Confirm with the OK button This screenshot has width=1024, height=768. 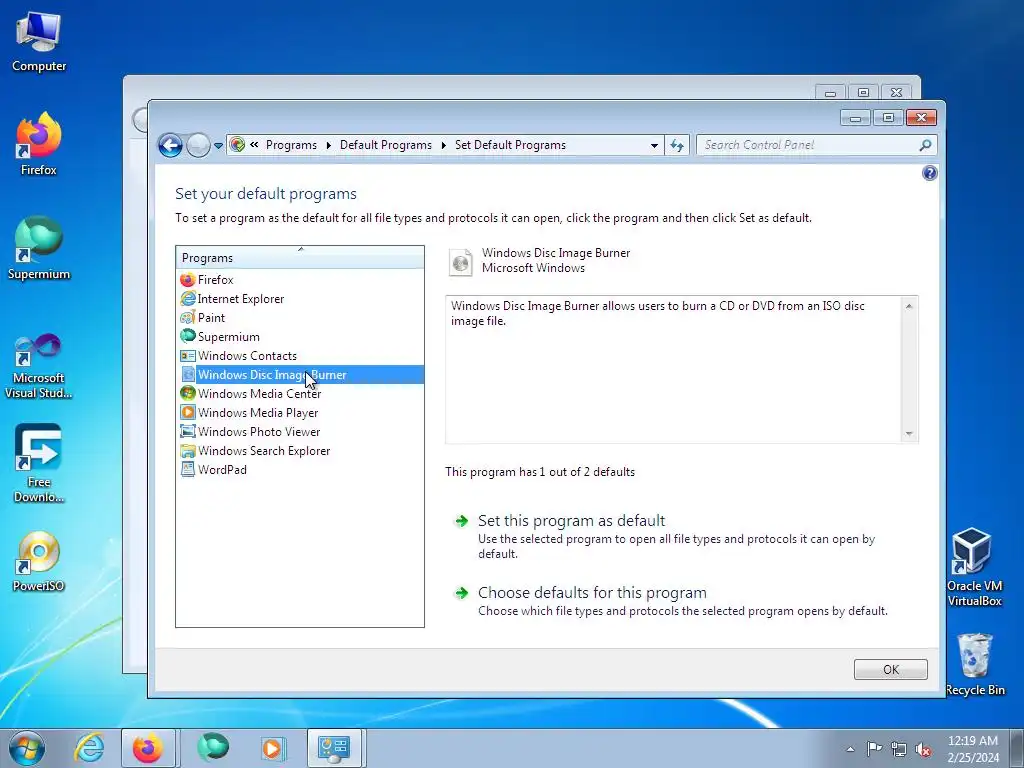click(891, 669)
